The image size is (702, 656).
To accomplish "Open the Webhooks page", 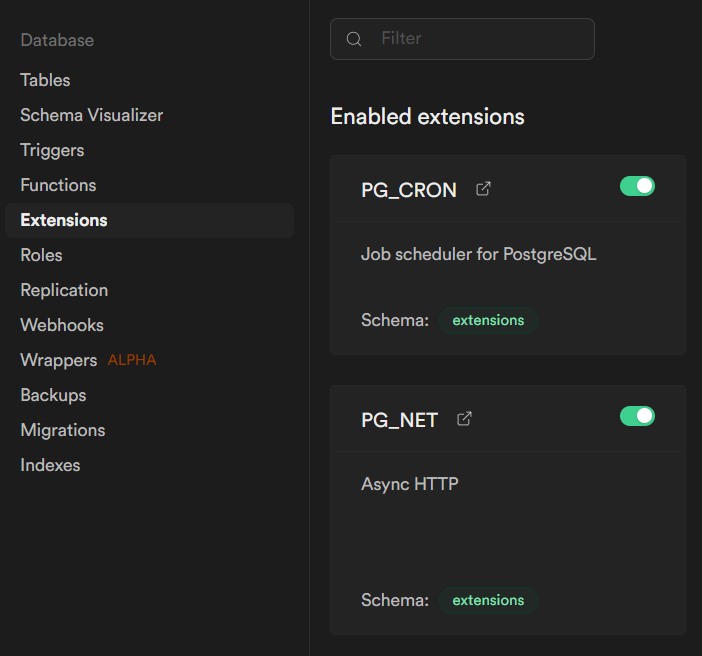I will click(62, 325).
